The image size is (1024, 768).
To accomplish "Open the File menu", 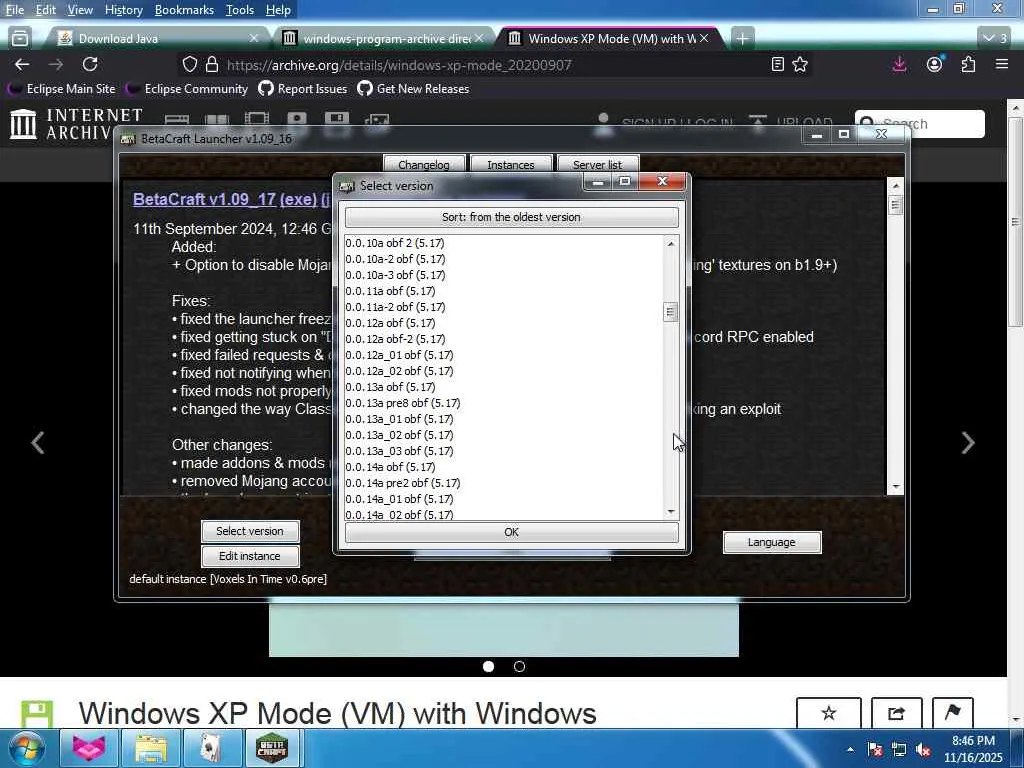I will pos(14,10).
